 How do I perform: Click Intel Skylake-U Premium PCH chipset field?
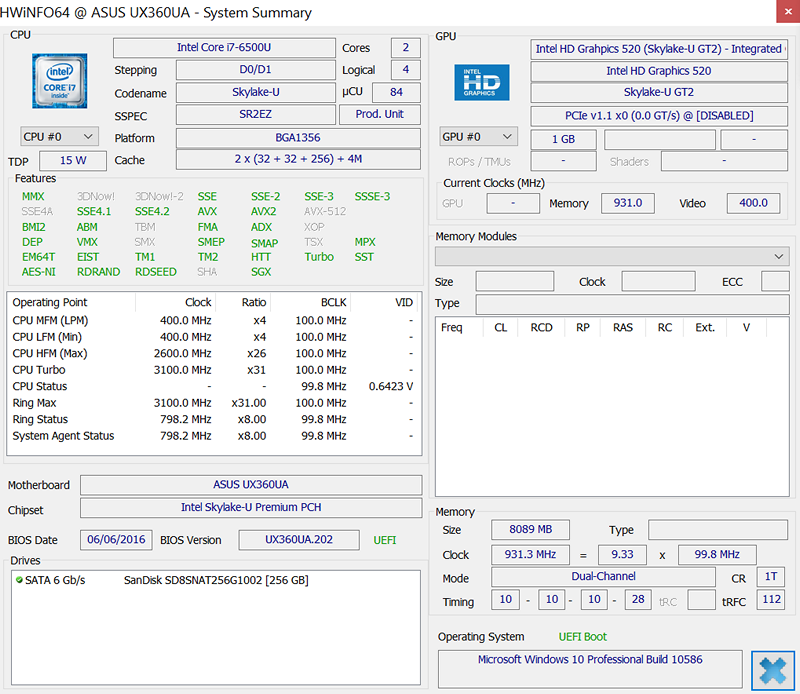pyautogui.click(x=251, y=508)
